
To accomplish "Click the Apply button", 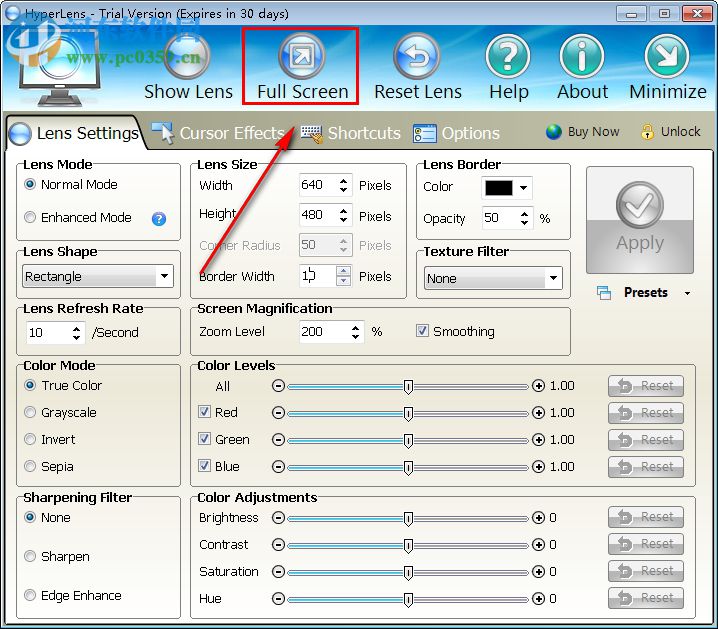I will [x=640, y=220].
